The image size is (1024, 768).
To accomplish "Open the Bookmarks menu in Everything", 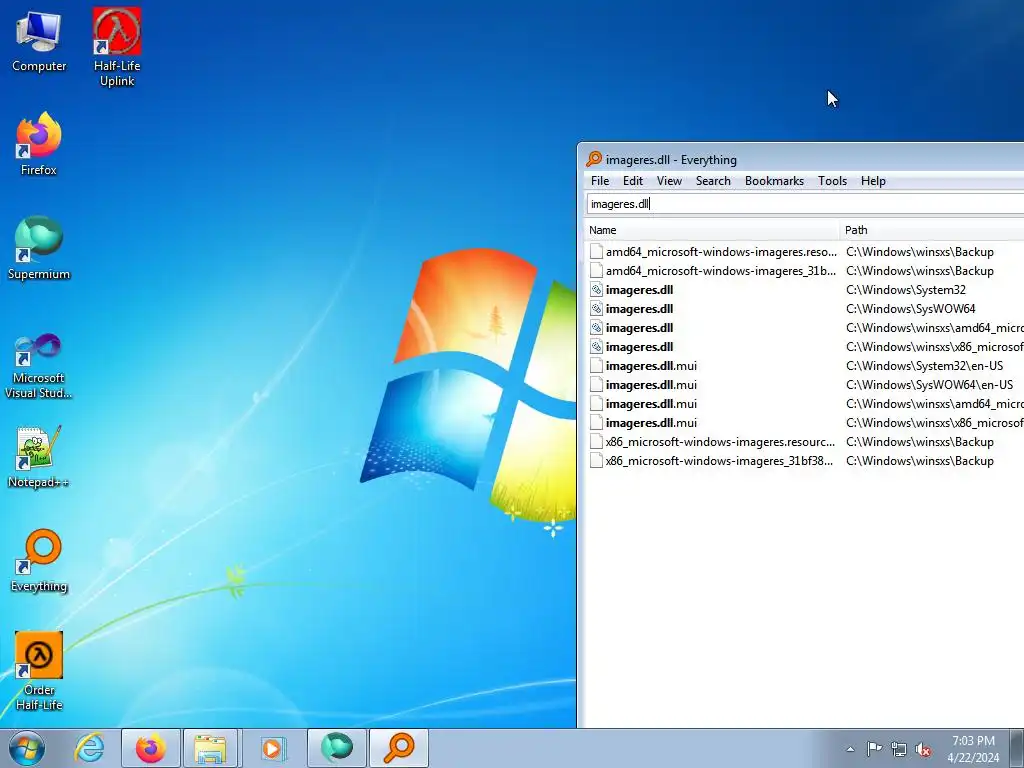I will tap(774, 181).
